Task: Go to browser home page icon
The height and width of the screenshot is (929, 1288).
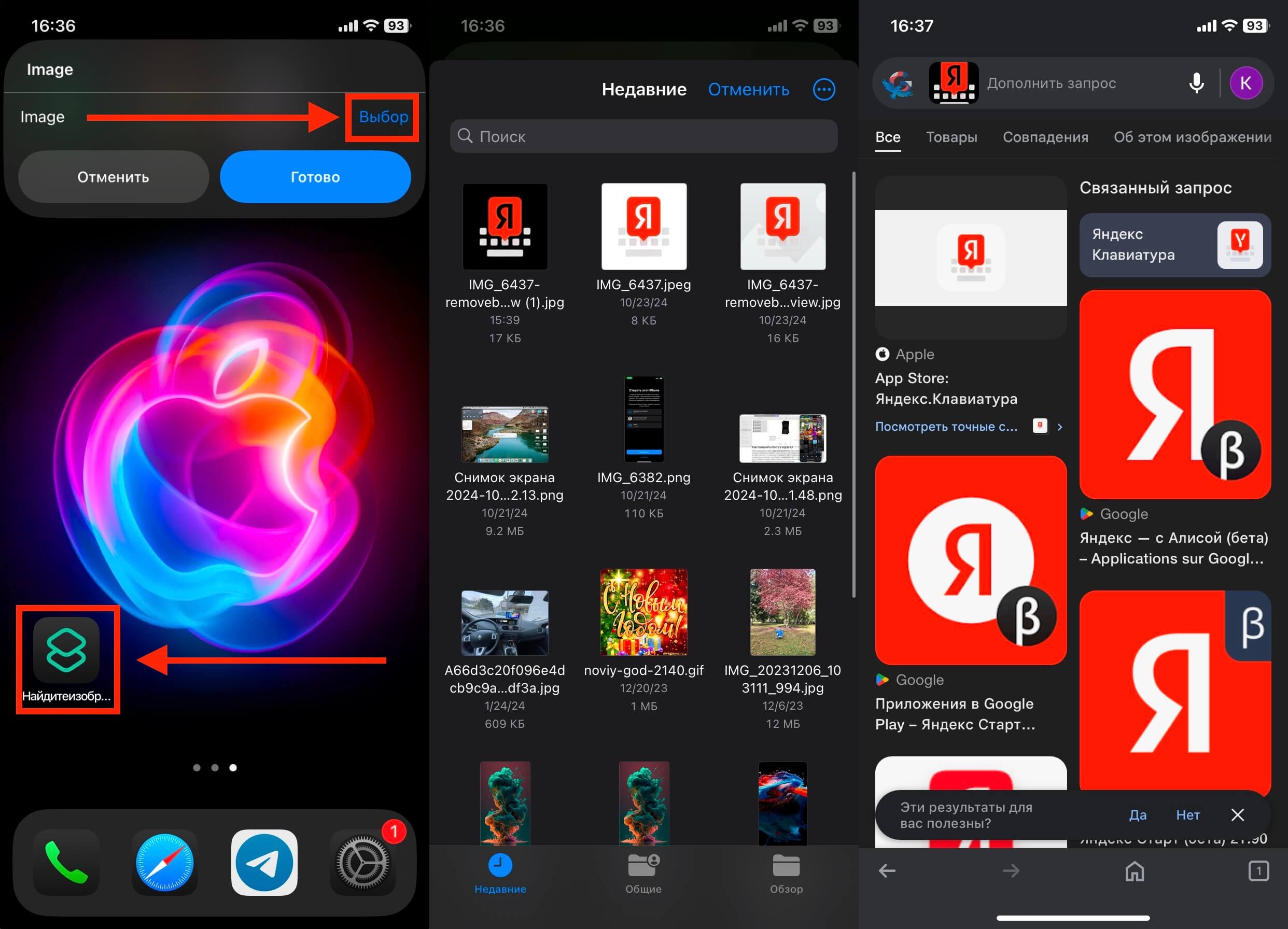Action: click(1134, 870)
